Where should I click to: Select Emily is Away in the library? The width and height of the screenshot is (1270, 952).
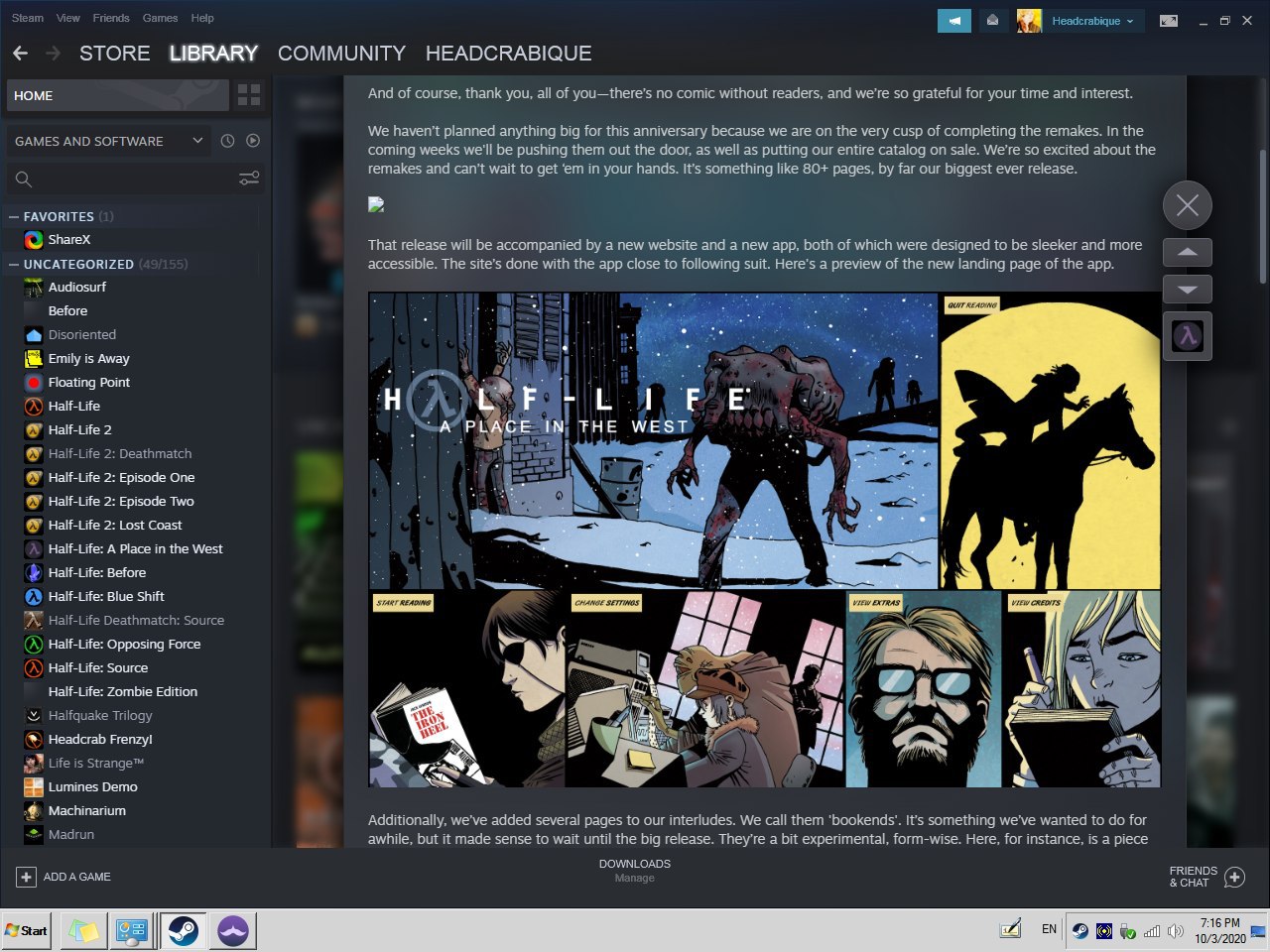pyautogui.click(x=89, y=358)
